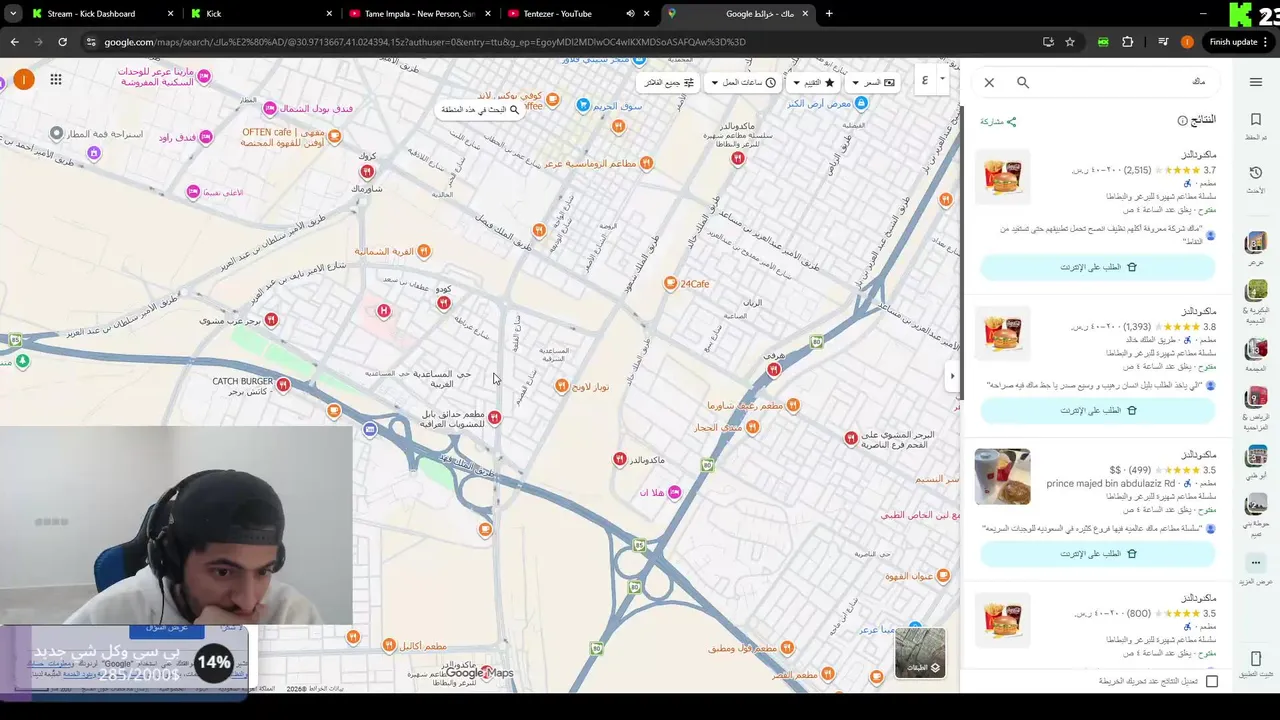Select the هرفي restaurant pin
The image size is (1280, 720).
point(773,370)
